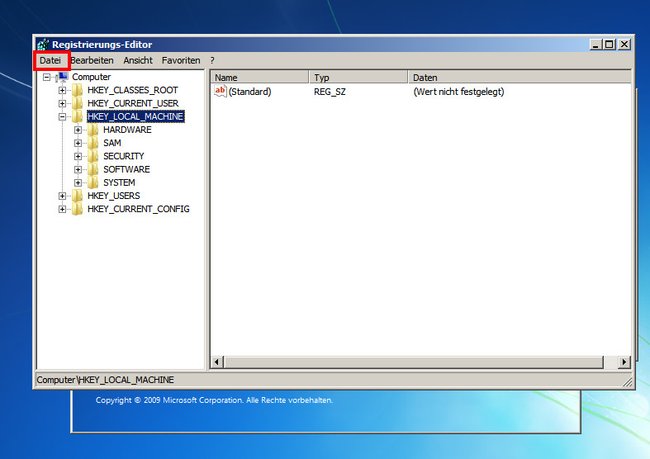Select the HARDWARE subkey label
Viewport: 650px width, 459px height.
pyautogui.click(x=127, y=130)
